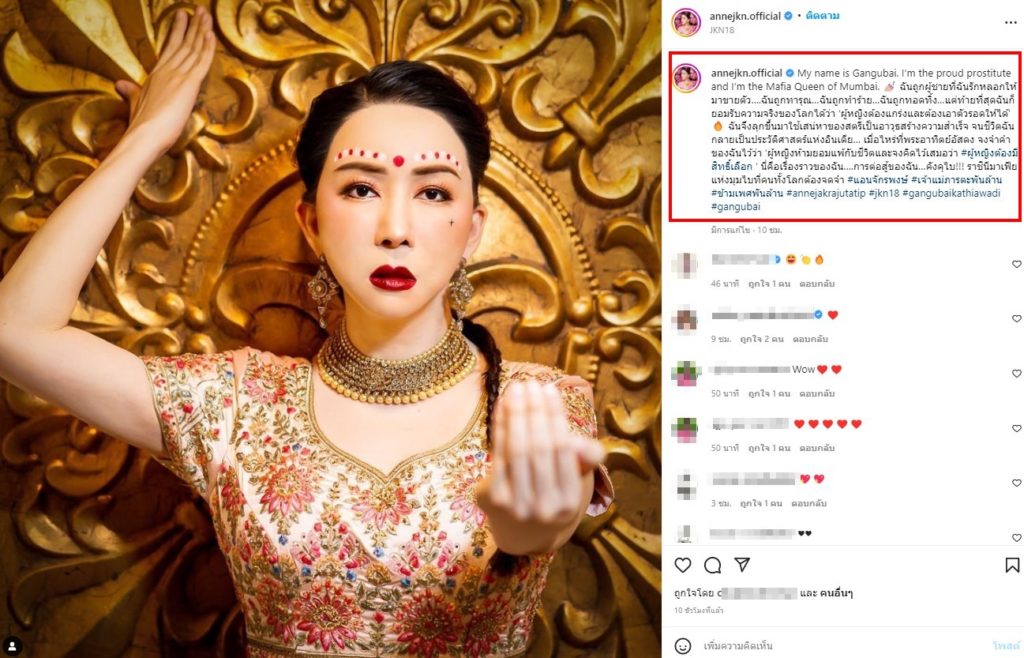Like the first emoji comment heart
Viewport: 1024px width, 658px height.
pos(1016,264)
